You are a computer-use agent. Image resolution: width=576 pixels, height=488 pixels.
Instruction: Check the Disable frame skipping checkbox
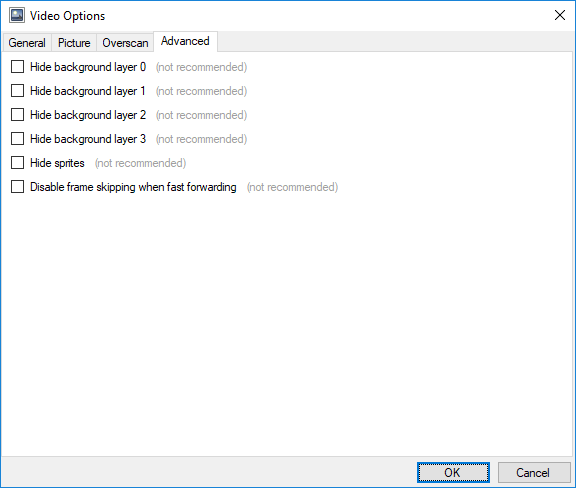(x=17, y=187)
